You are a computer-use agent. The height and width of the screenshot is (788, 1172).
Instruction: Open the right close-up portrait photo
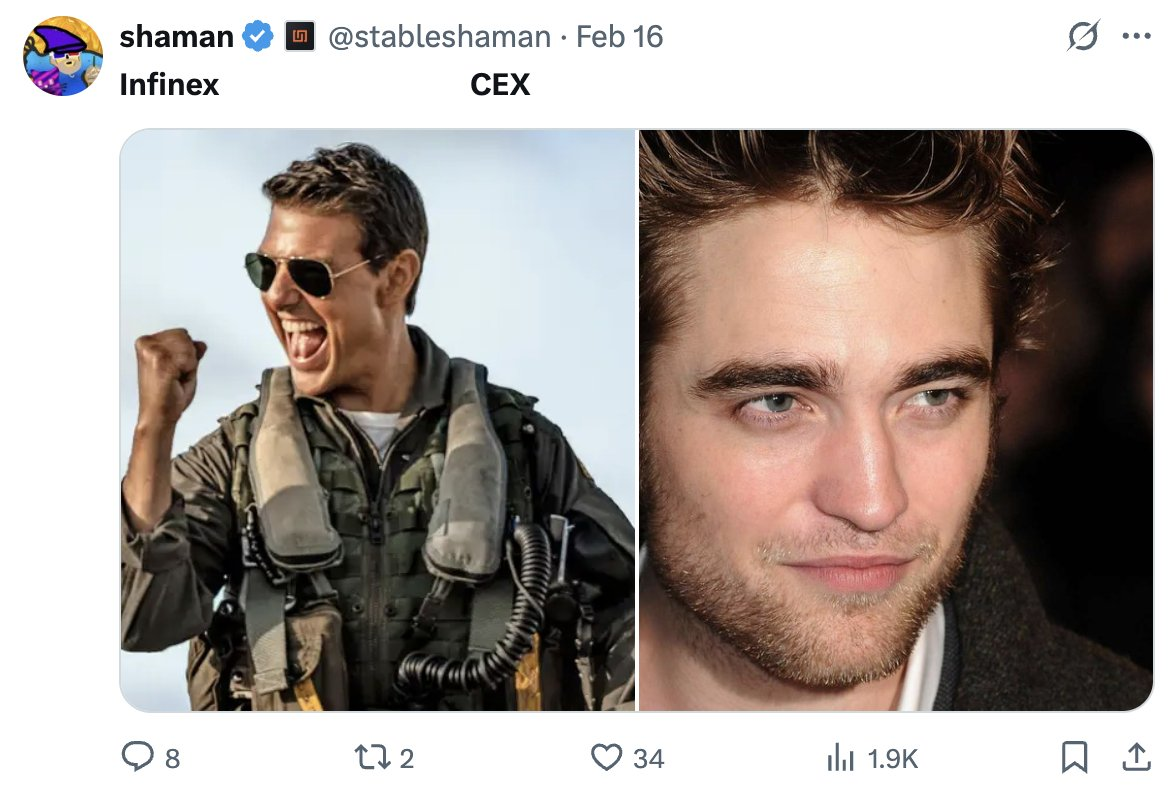(x=896, y=420)
